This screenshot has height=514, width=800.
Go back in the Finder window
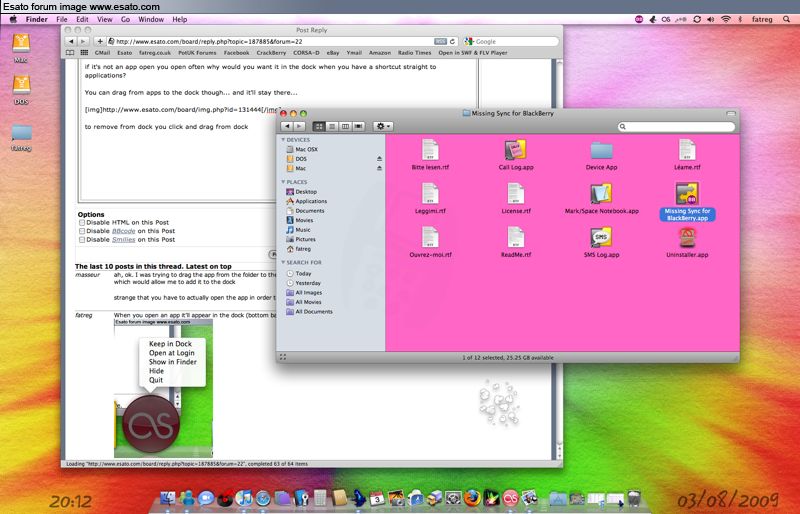287,126
